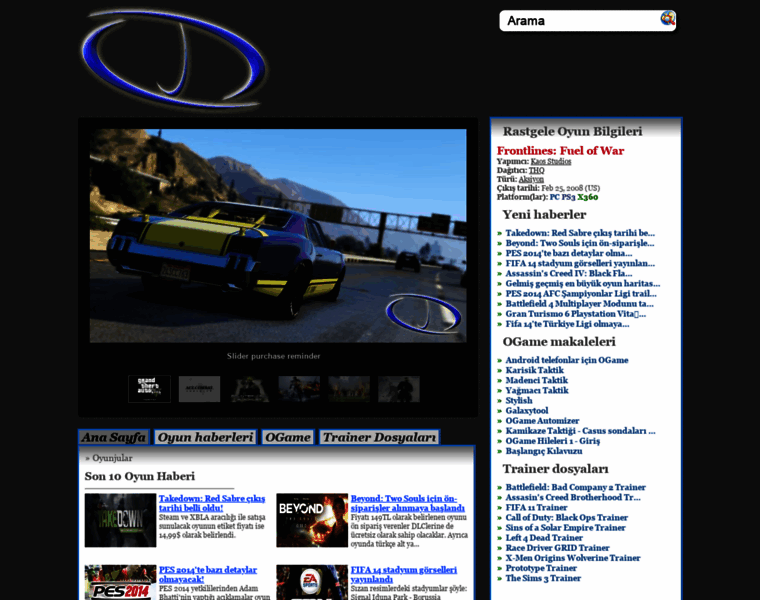Viewport: 760px width, 600px height.
Task: Click the main car slider image
Action: (x=278, y=236)
